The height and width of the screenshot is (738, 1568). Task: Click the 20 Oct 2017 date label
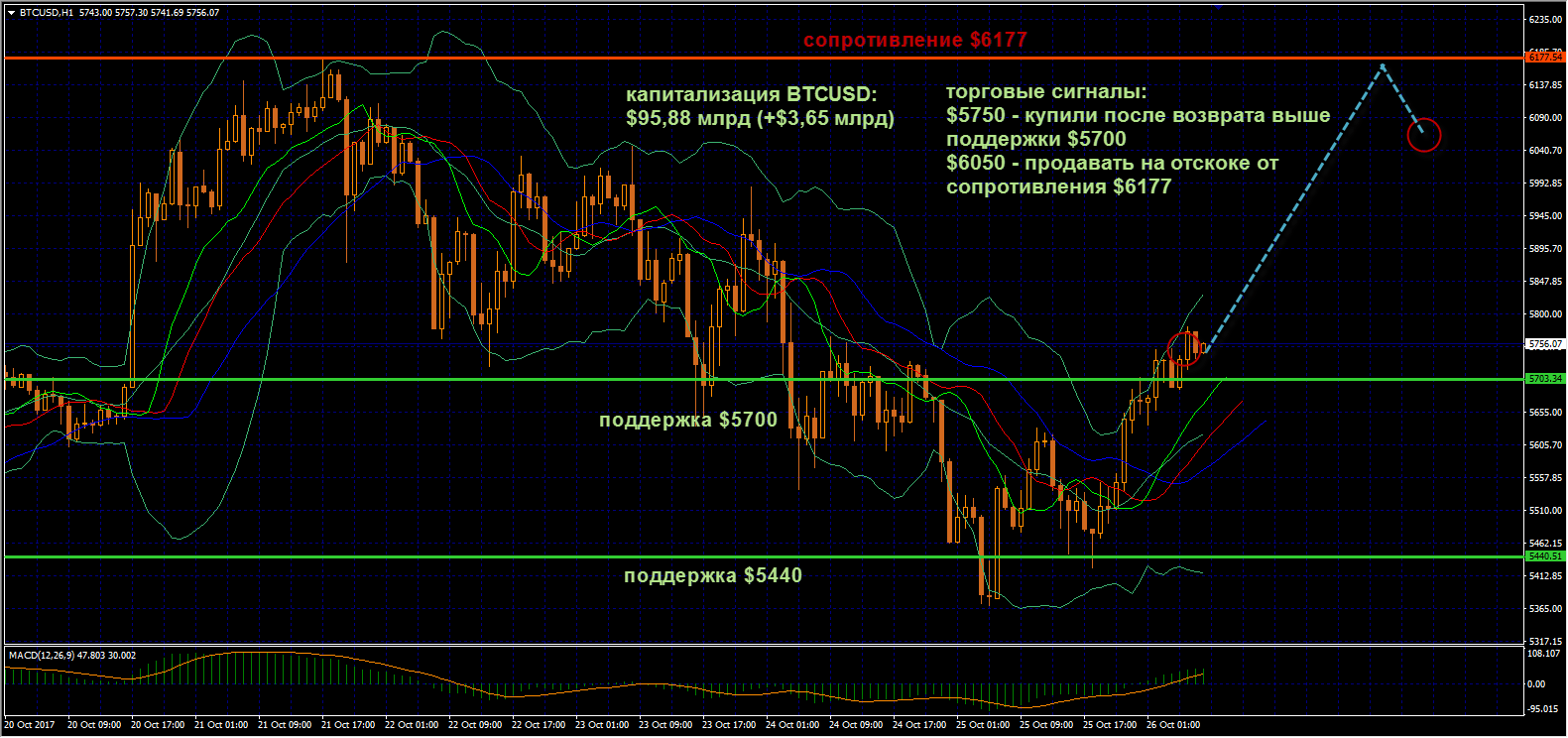pyautogui.click(x=31, y=725)
